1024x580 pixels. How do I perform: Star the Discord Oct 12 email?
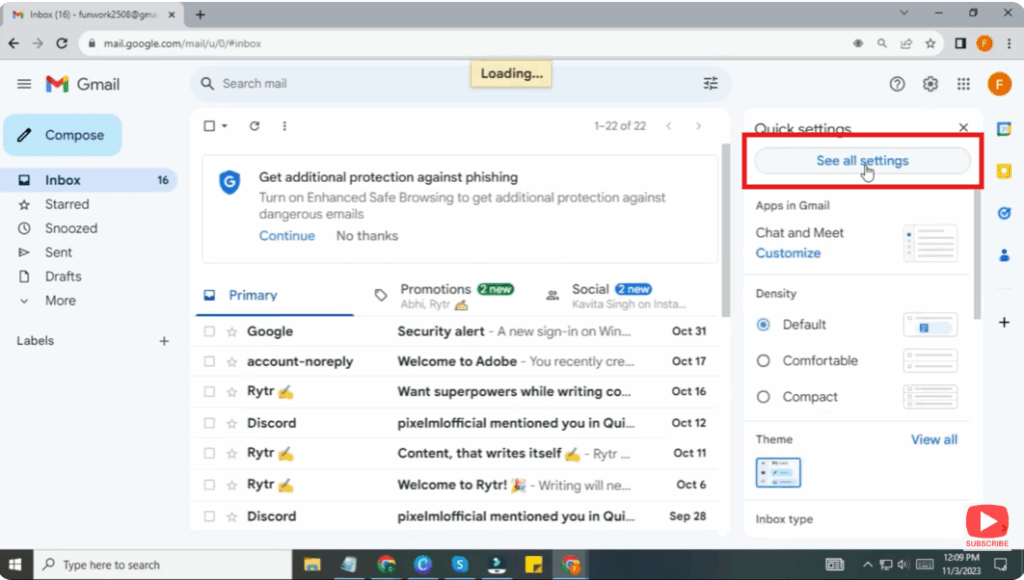[x=232, y=423]
